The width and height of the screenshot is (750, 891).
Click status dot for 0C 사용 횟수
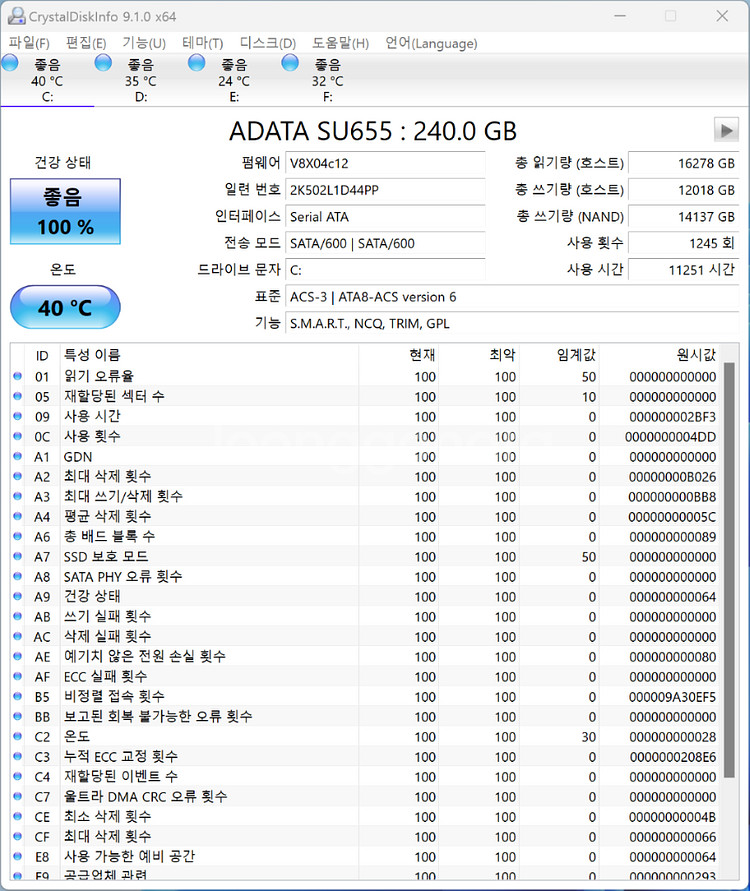(x=18, y=436)
